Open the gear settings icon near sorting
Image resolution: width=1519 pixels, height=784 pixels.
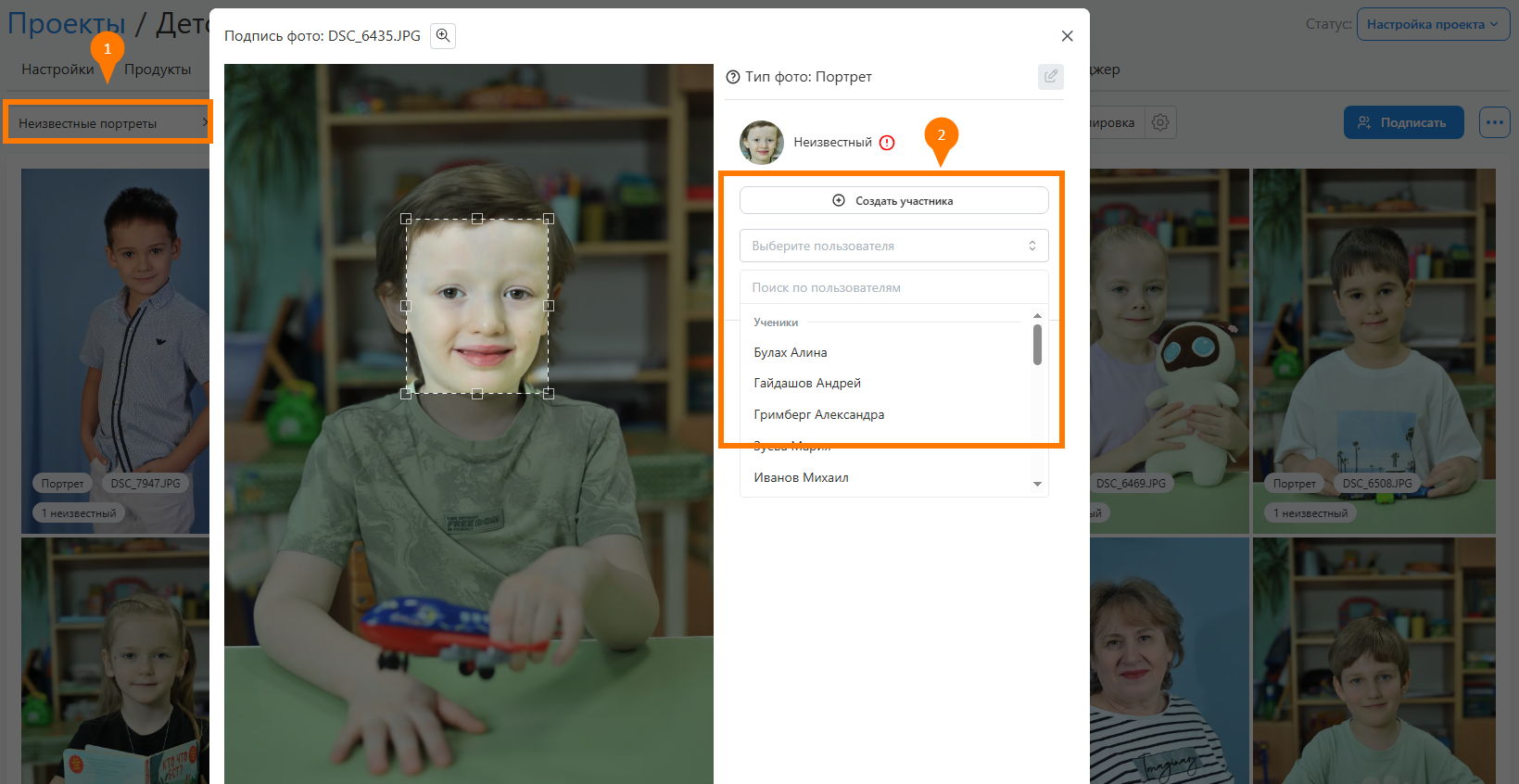tap(1159, 122)
